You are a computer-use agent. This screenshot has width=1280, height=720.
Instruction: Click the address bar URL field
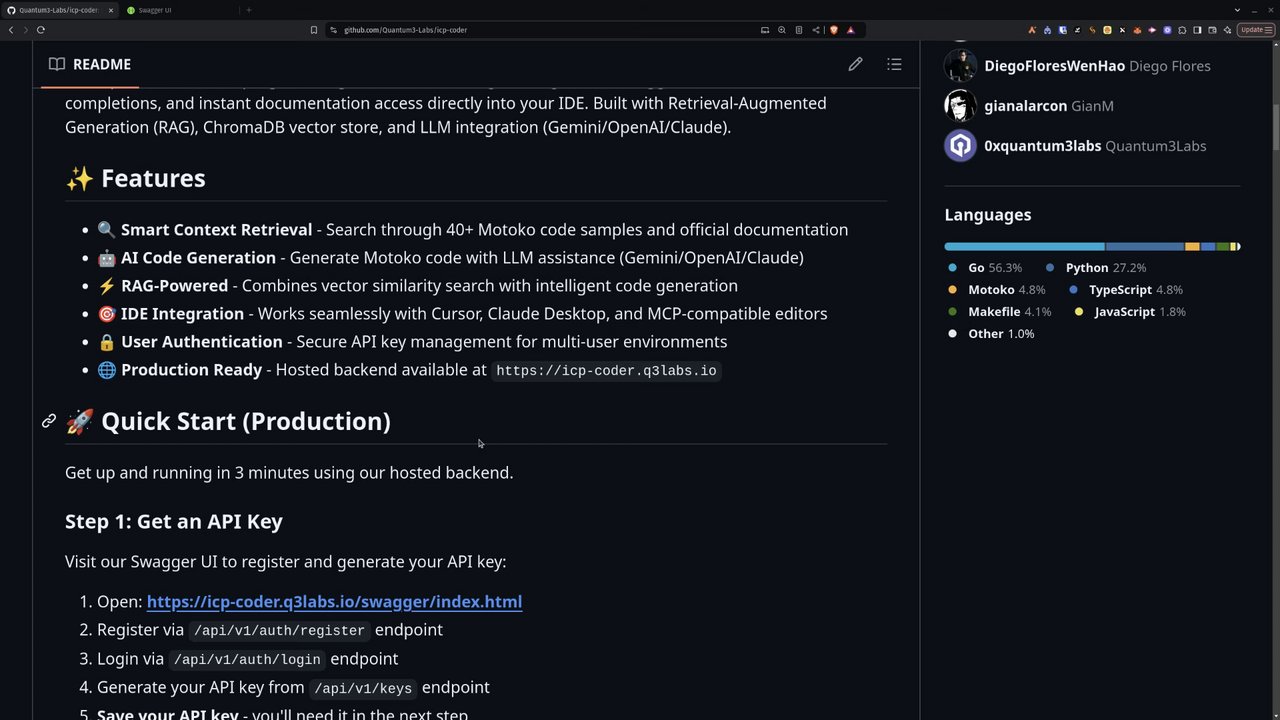coord(540,30)
